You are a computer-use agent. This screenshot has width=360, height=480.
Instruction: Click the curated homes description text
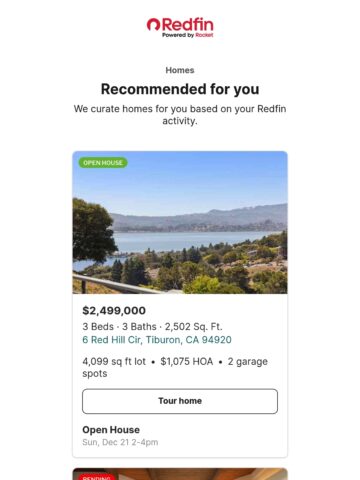click(180, 115)
